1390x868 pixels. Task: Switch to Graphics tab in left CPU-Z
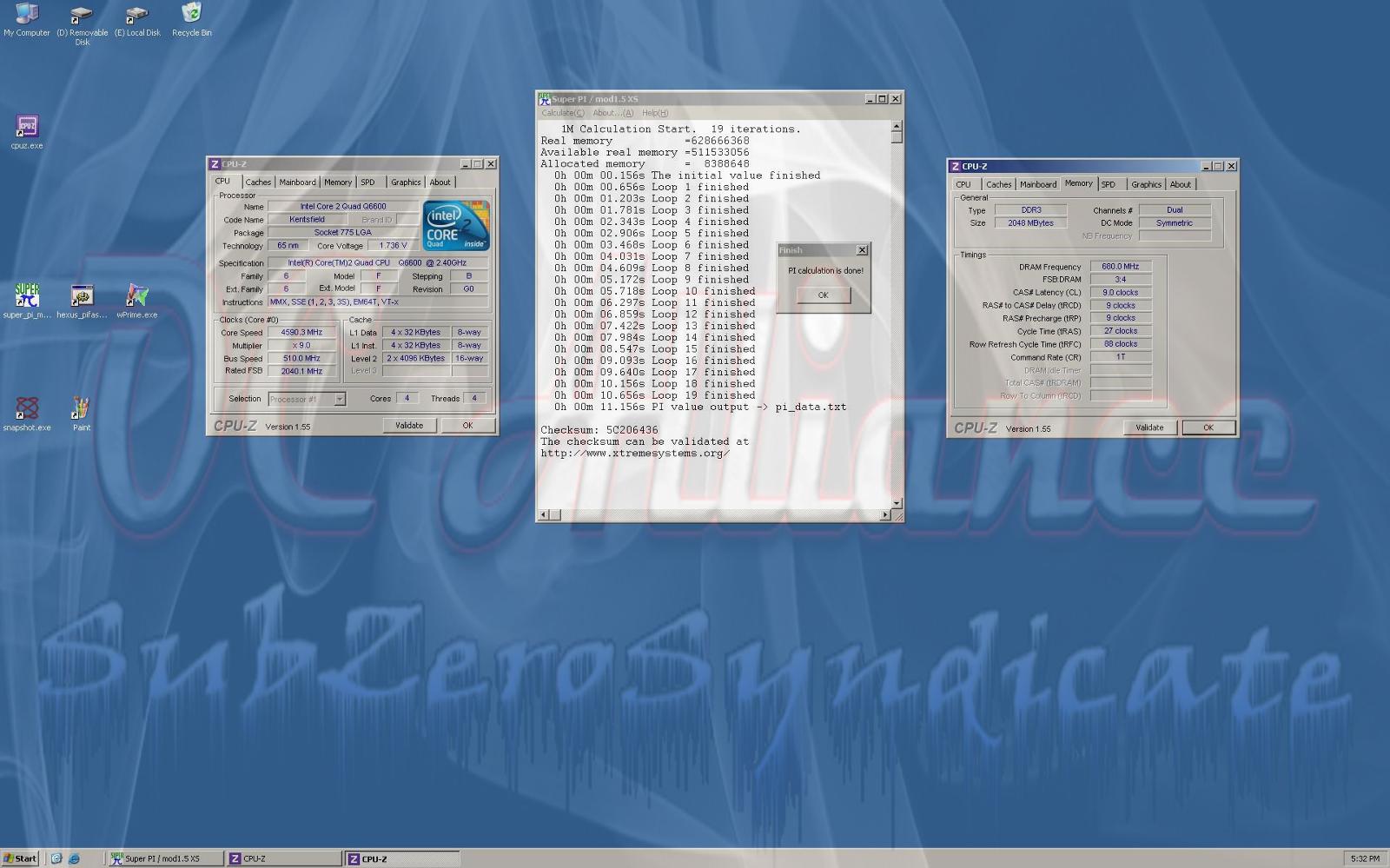click(406, 182)
